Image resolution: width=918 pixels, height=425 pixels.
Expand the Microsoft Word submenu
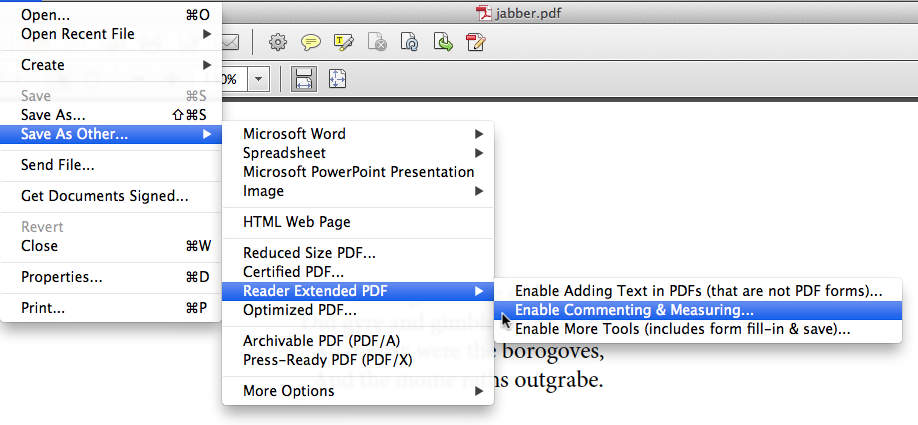[x=358, y=134]
